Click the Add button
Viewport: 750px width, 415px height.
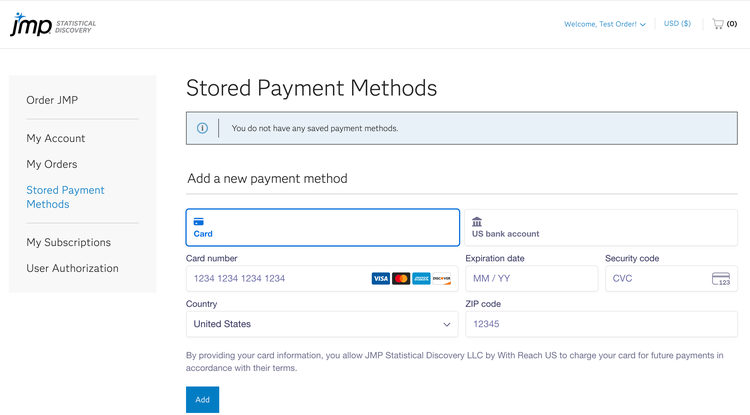pyautogui.click(x=202, y=400)
